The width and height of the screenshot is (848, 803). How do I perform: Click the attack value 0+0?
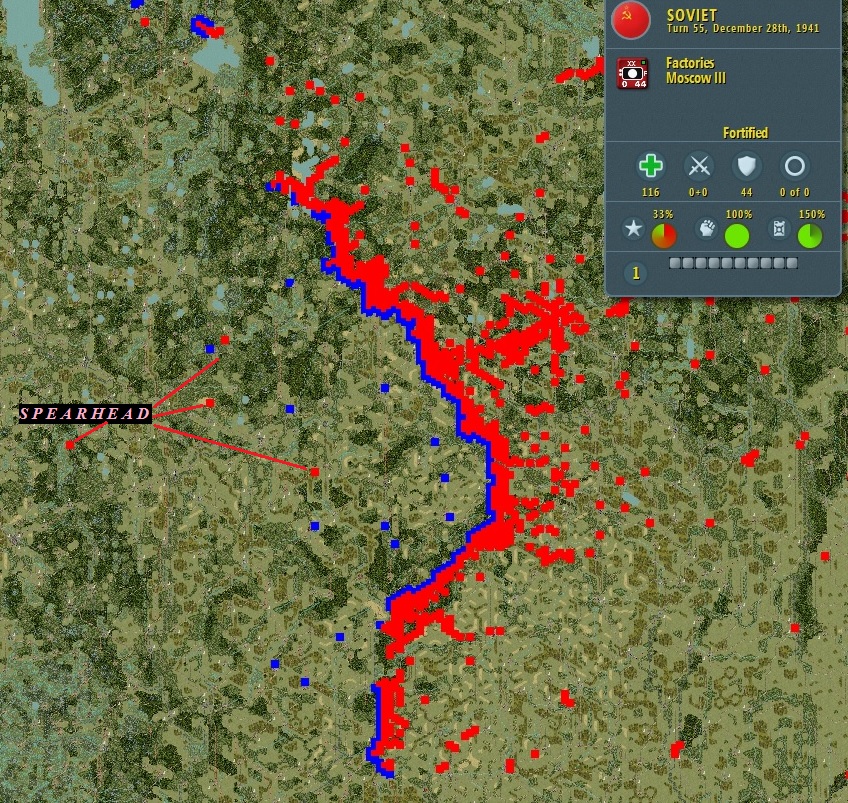(698, 192)
